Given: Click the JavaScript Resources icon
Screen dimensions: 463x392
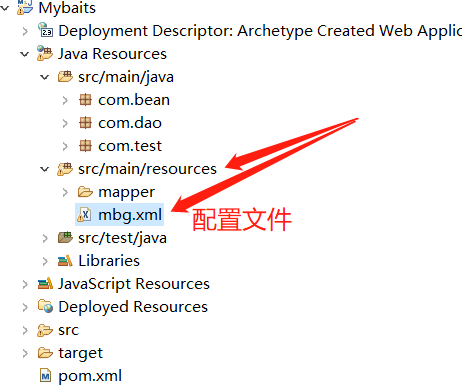Looking at the screenshot, I should 45,284.
